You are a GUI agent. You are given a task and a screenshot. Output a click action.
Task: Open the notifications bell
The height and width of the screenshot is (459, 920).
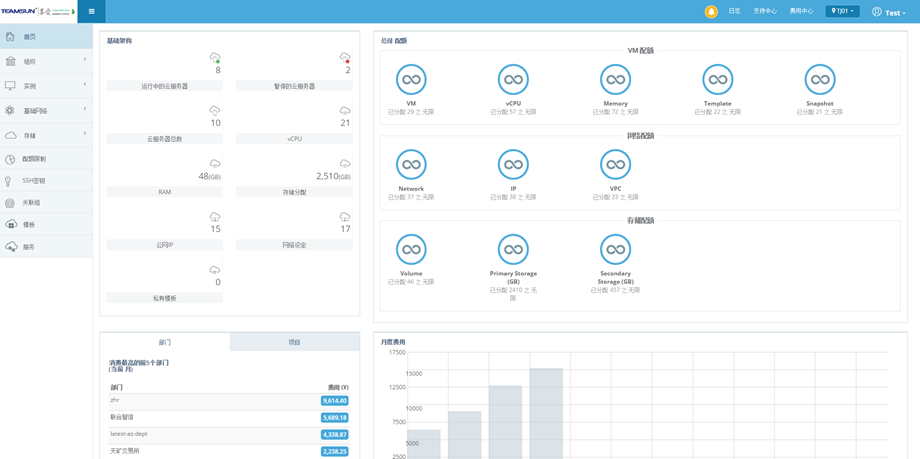[x=711, y=12]
